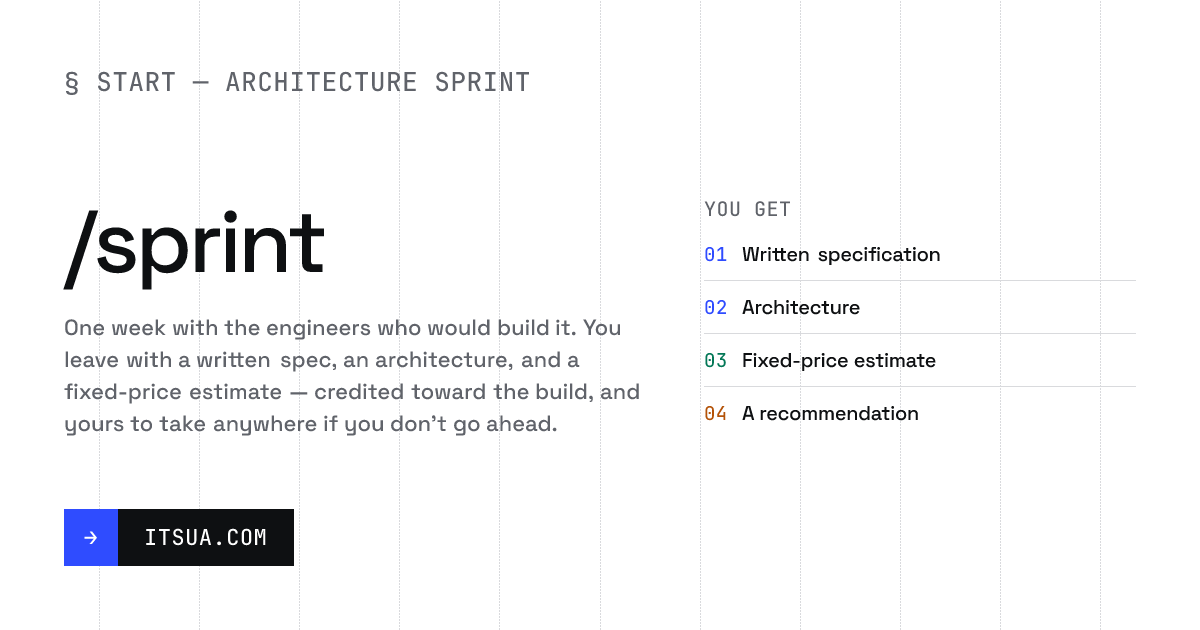Click the blue 01 number marker
The height and width of the screenshot is (630, 1200).
coord(715,255)
